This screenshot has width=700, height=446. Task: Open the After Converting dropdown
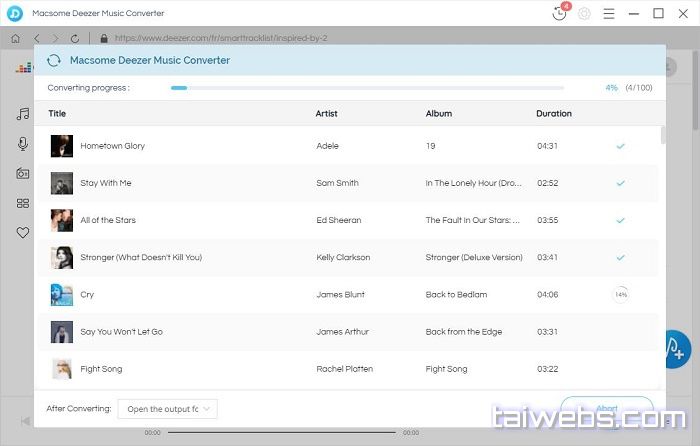pos(167,408)
